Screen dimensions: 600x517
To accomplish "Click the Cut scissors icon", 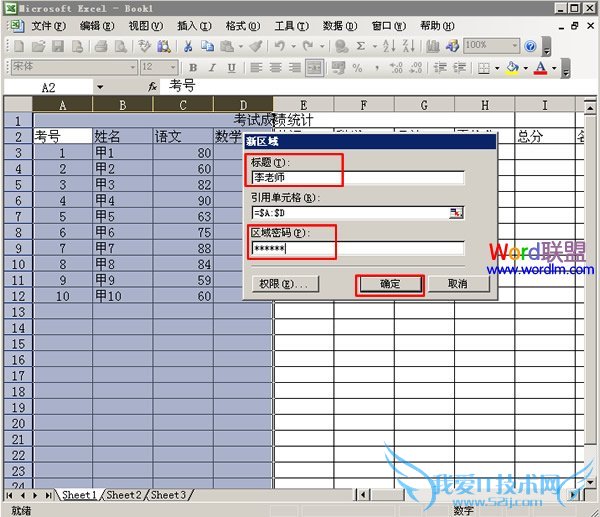I will pyautogui.click(x=188, y=46).
